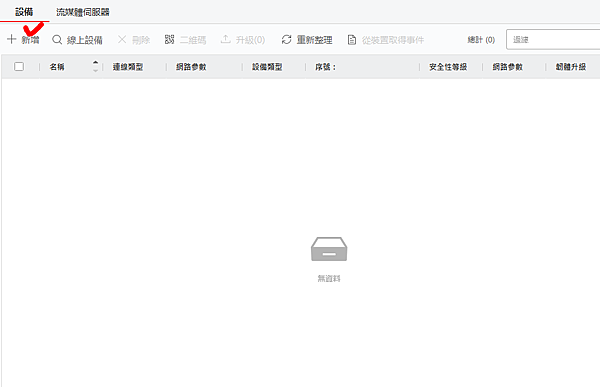Open the 流媒體伺服器 tab
600x387 pixels.
[x=83, y=12]
